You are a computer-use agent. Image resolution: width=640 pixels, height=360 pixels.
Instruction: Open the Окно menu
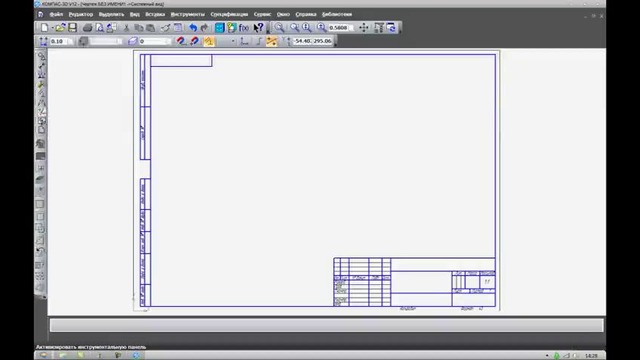tap(283, 14)
